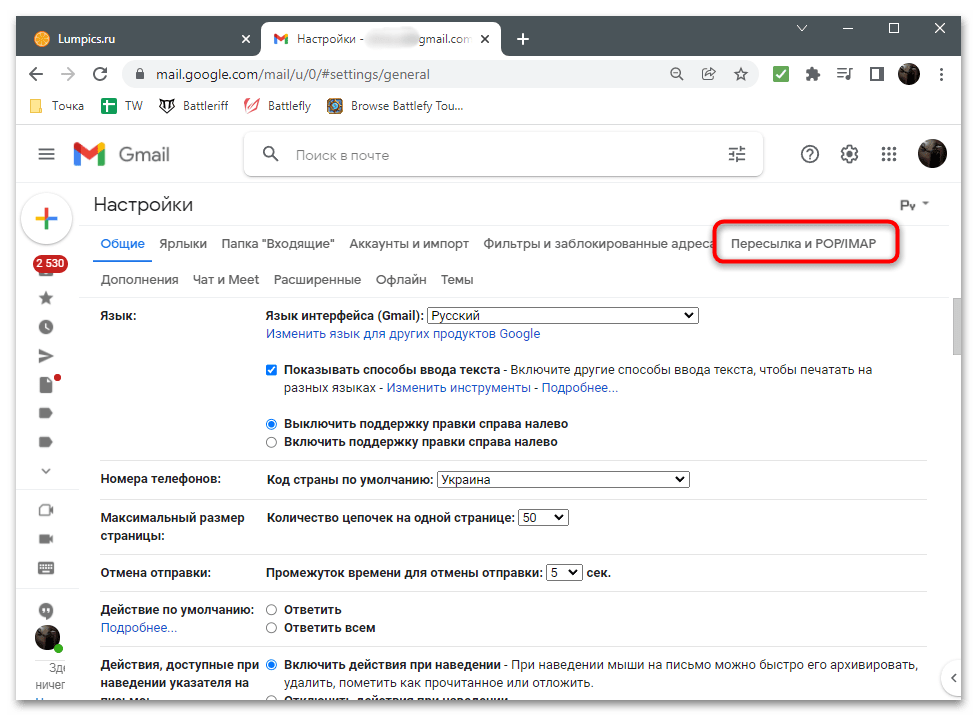Open the Starred folder in the sidebar
Viewport: 977px width, 716px height.
tap(44, 297)
